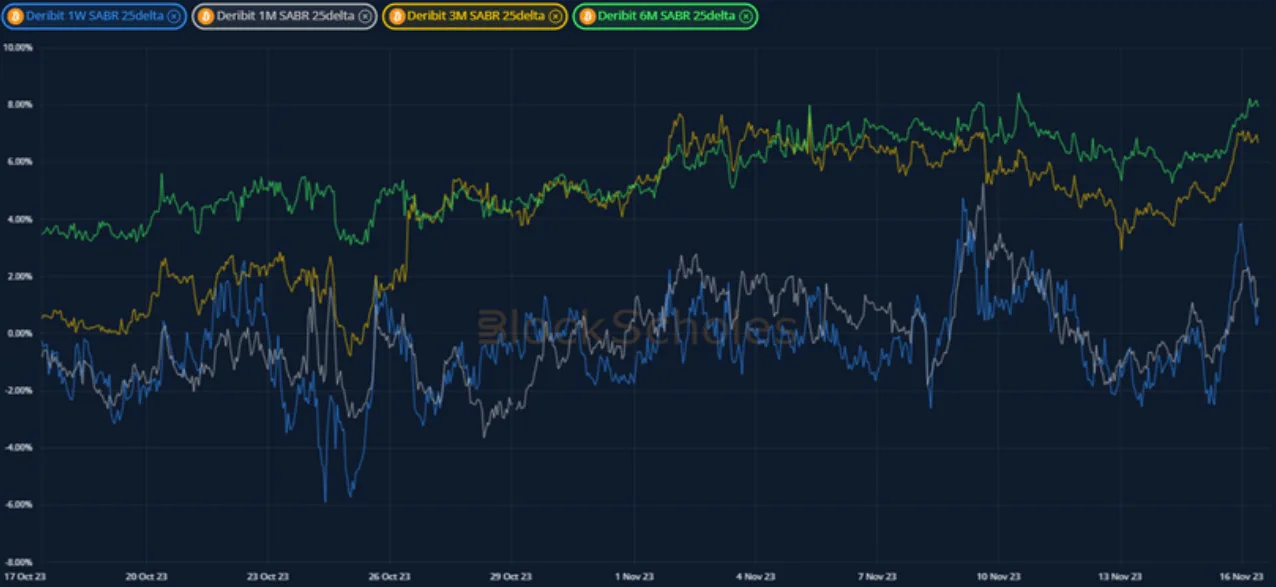Click the 7 Nov 23 date label

[x=877, y=577]
